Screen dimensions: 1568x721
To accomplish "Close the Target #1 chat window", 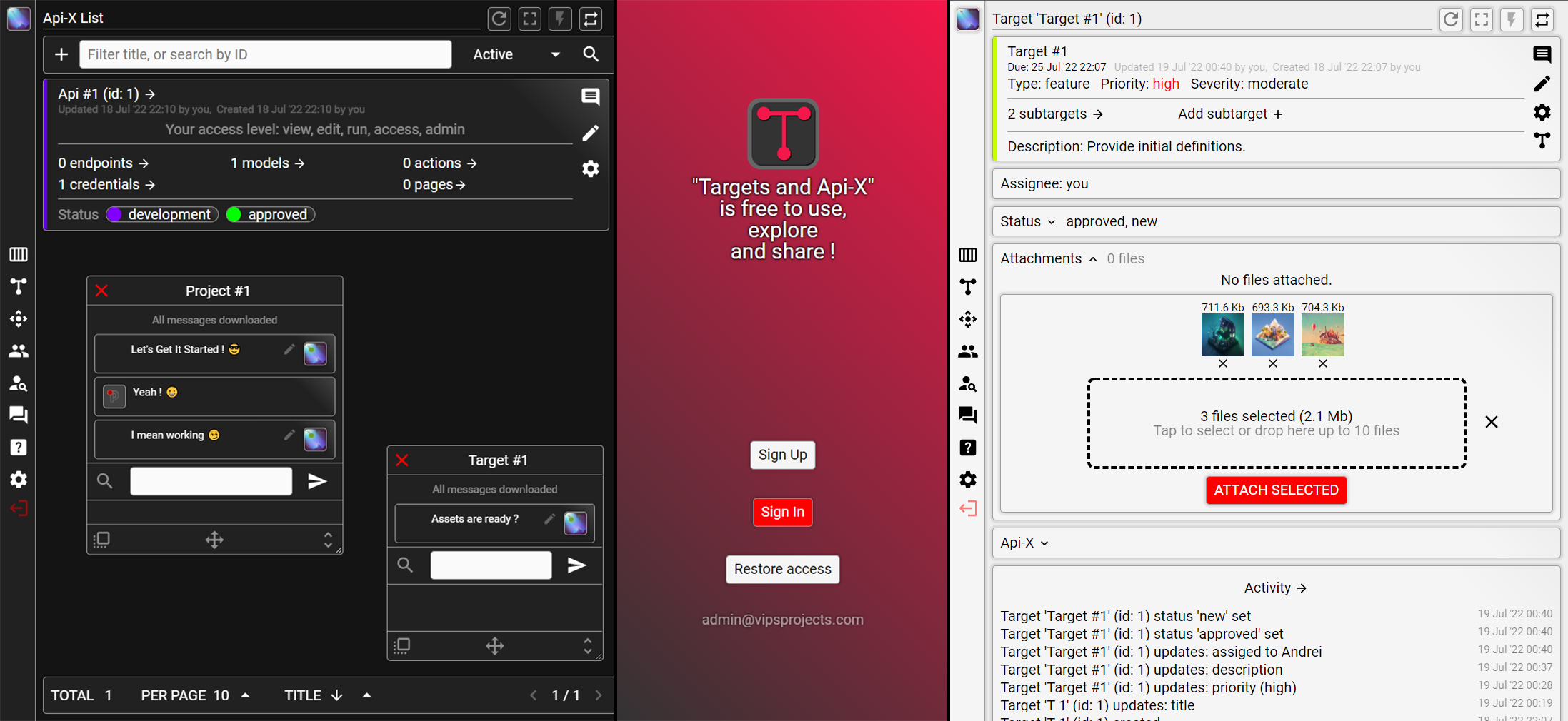I will point(402,460).
